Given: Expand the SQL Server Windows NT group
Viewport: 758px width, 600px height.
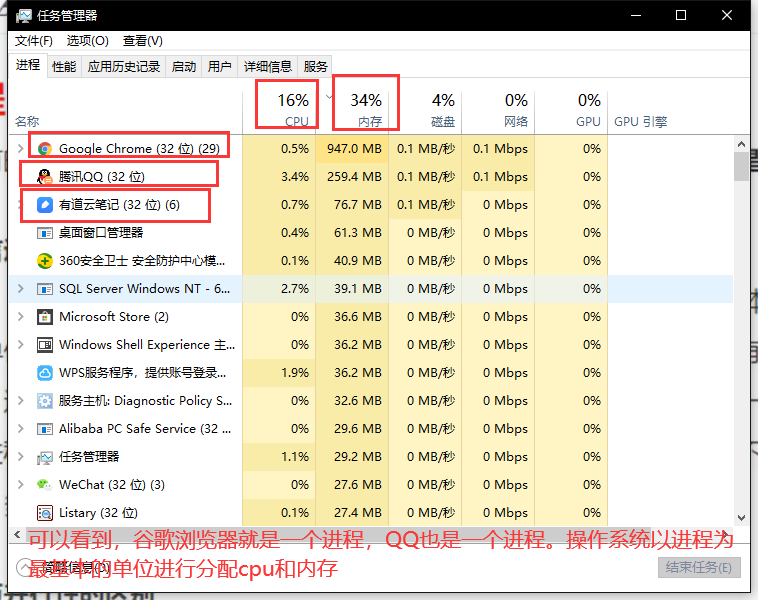Looking at the screenshot, I should point(20,289).
